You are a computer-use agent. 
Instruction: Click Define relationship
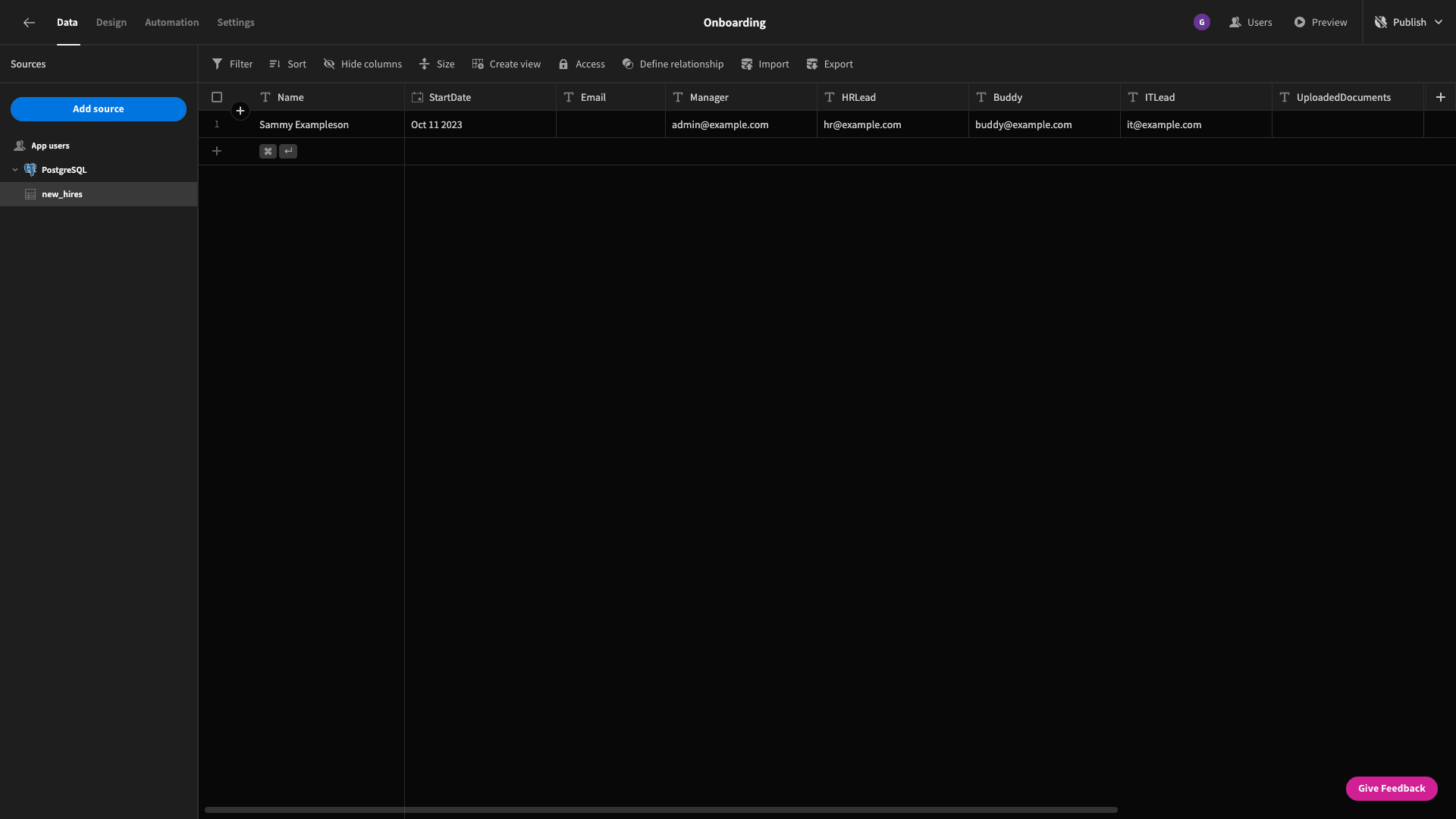pyautogui.click(x=673, y=64)
